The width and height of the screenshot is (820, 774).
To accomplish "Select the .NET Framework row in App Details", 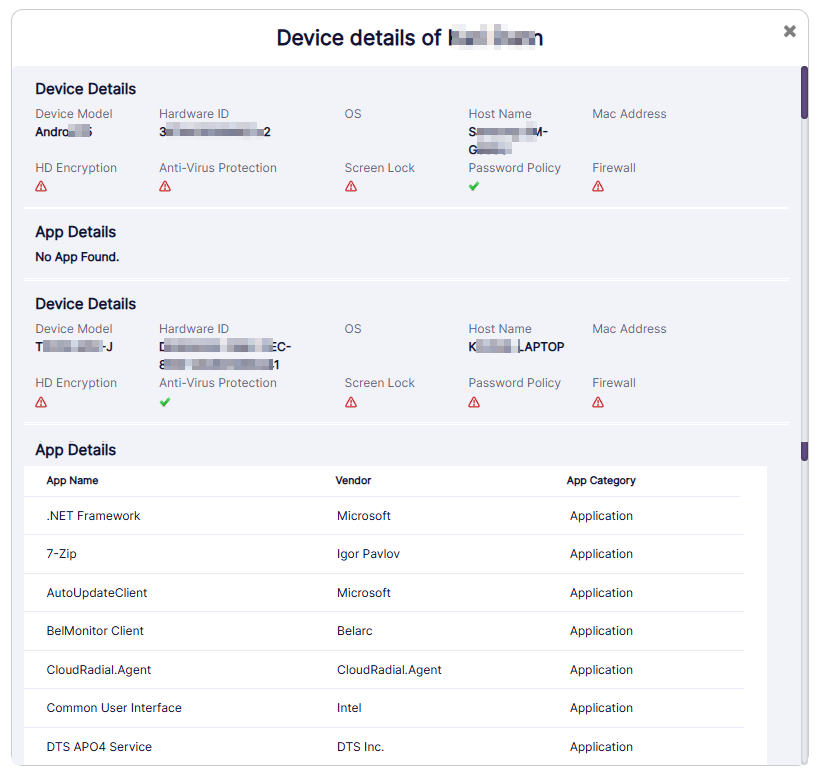I will point(93,516).
